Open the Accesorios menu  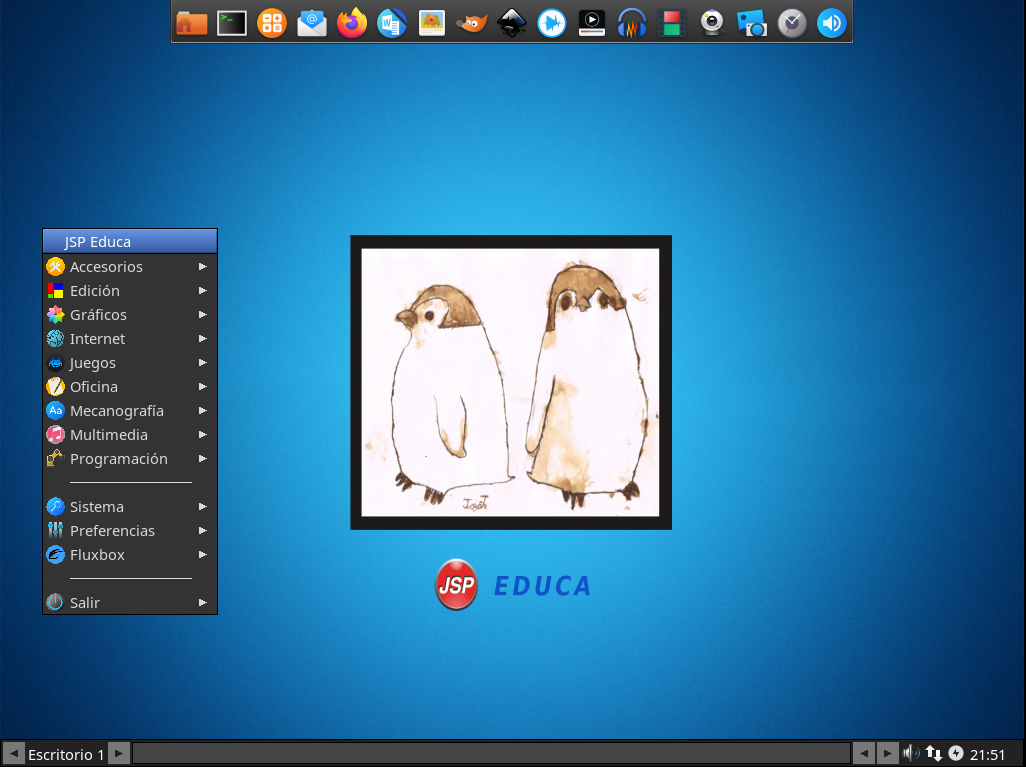[x=130, y=266]
